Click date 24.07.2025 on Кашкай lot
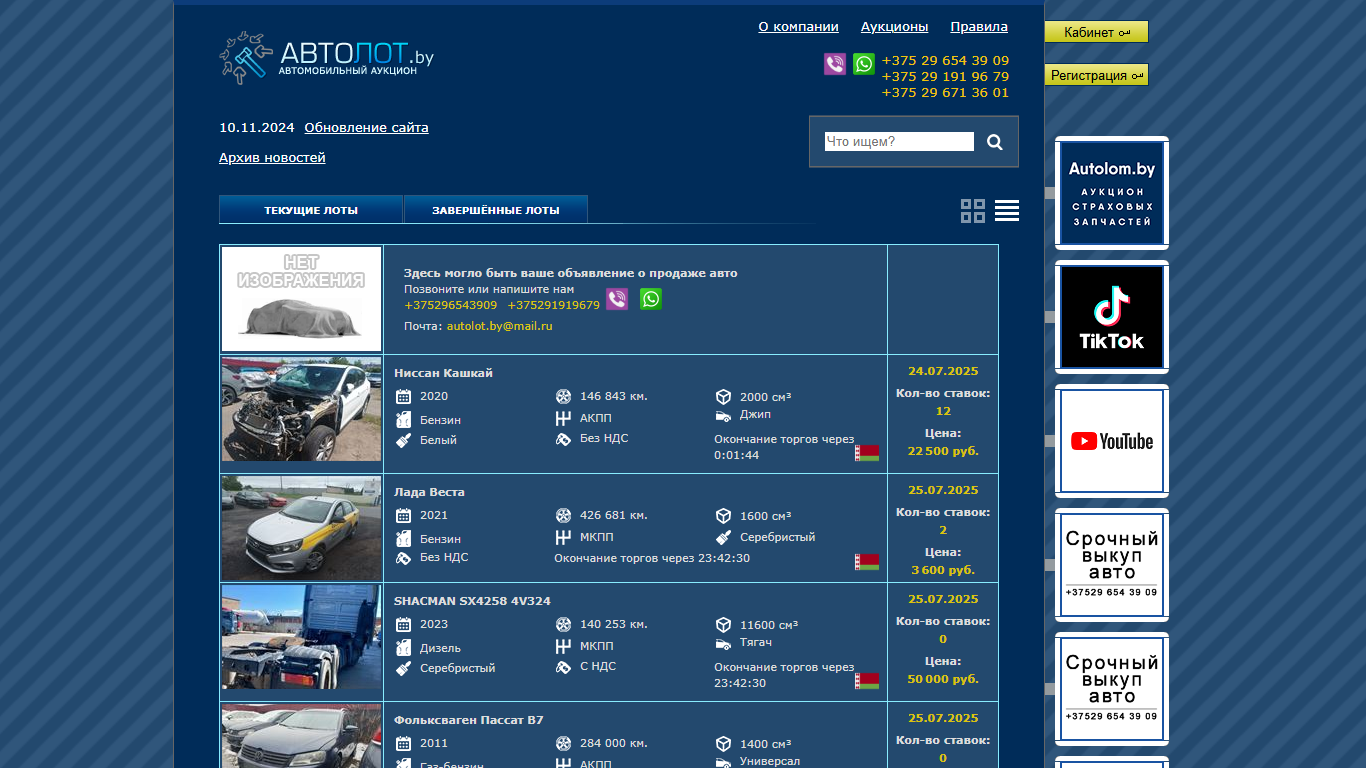 pos(943,371)
